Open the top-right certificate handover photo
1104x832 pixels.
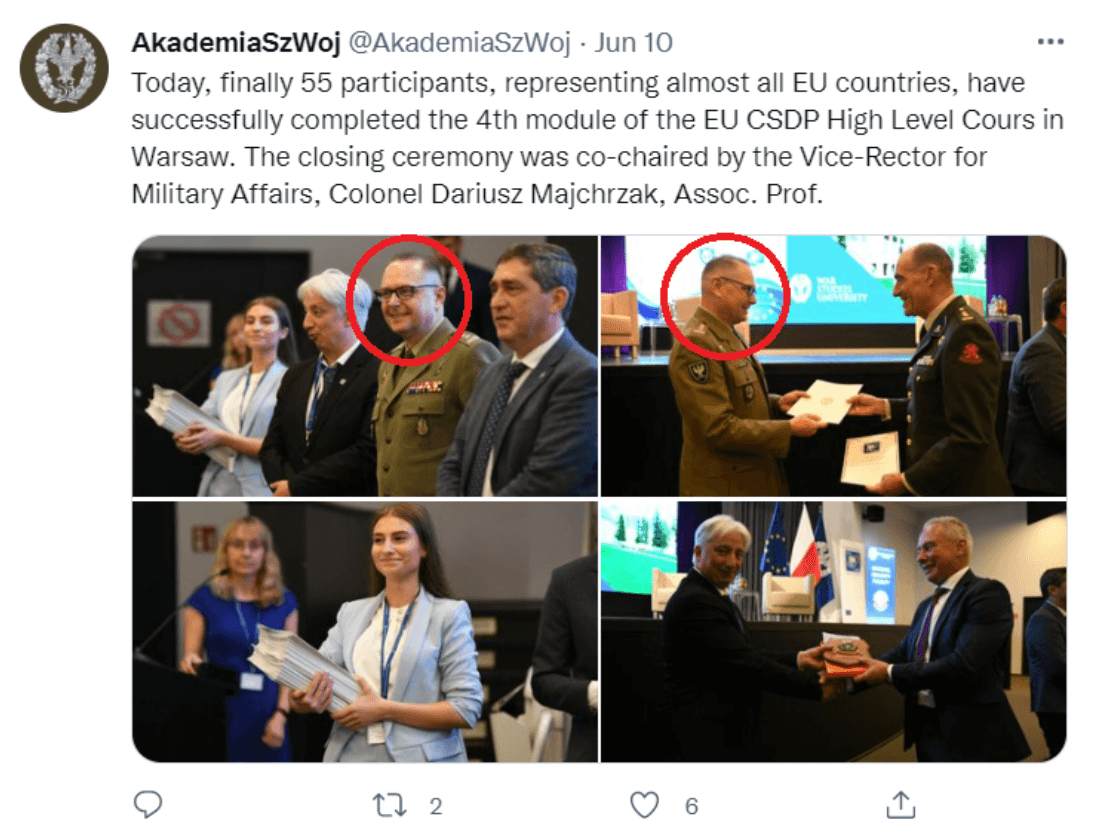point(834,366)
